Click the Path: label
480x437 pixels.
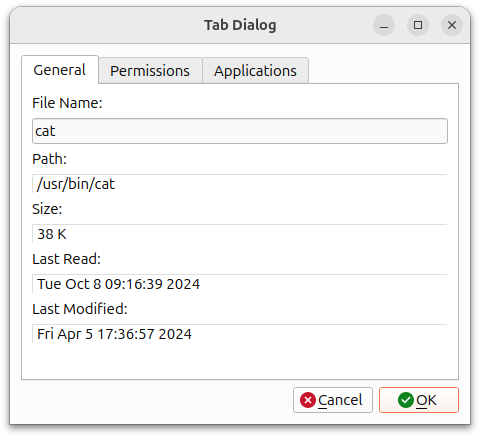50,159
